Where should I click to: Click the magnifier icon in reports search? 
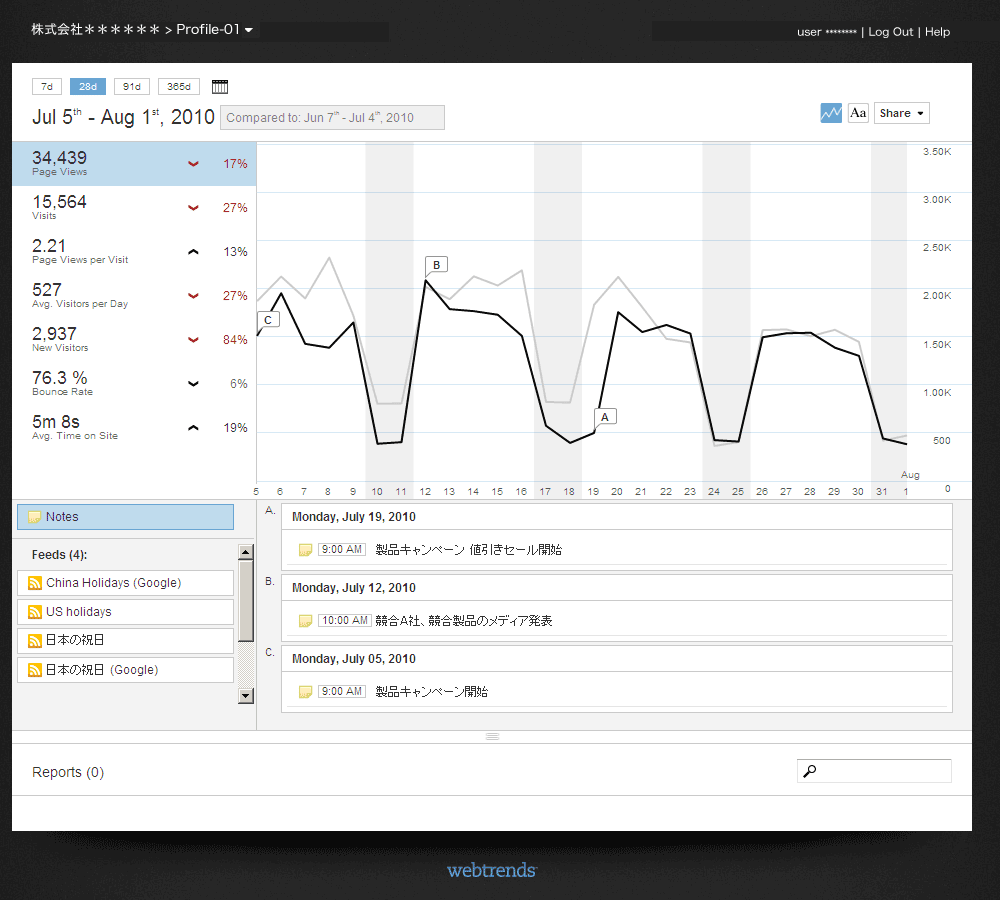click(x=810, y=771)
